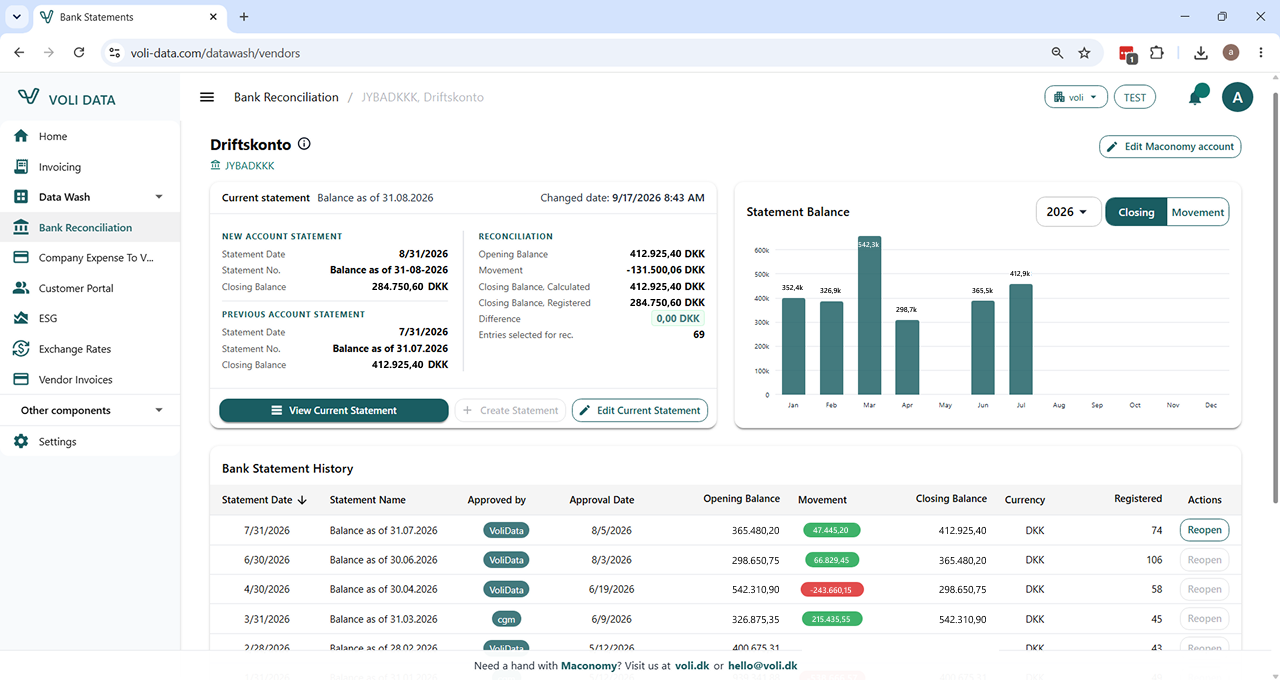
Task: Reopen the 31.07.2026 statement
Action: click(1204, 530)
